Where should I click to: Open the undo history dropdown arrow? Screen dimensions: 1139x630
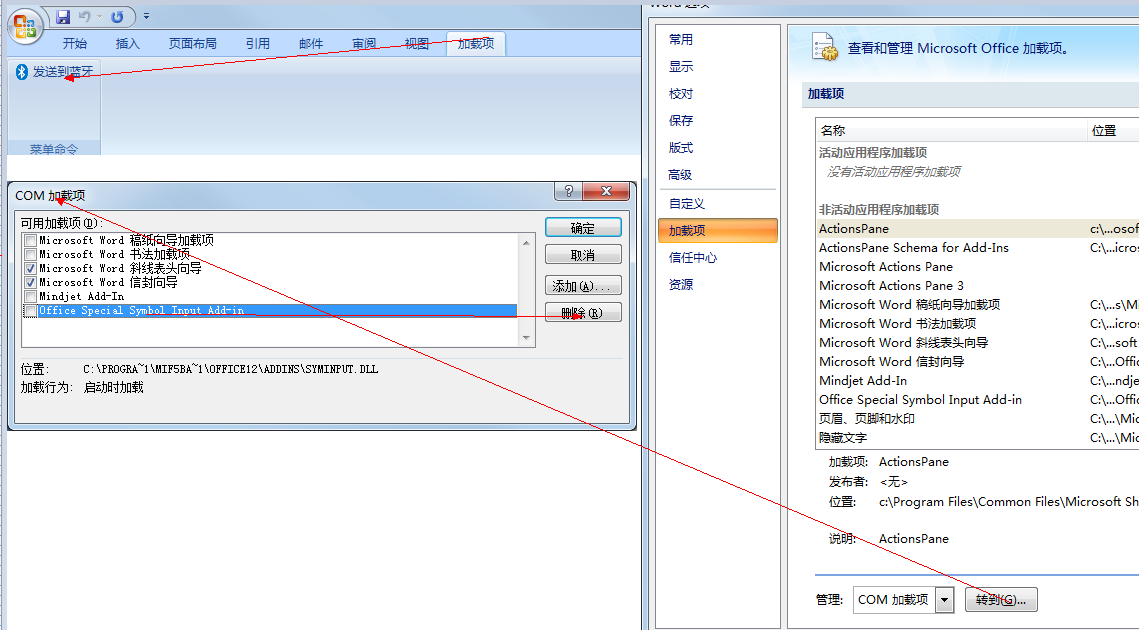(x=100, y=17)
